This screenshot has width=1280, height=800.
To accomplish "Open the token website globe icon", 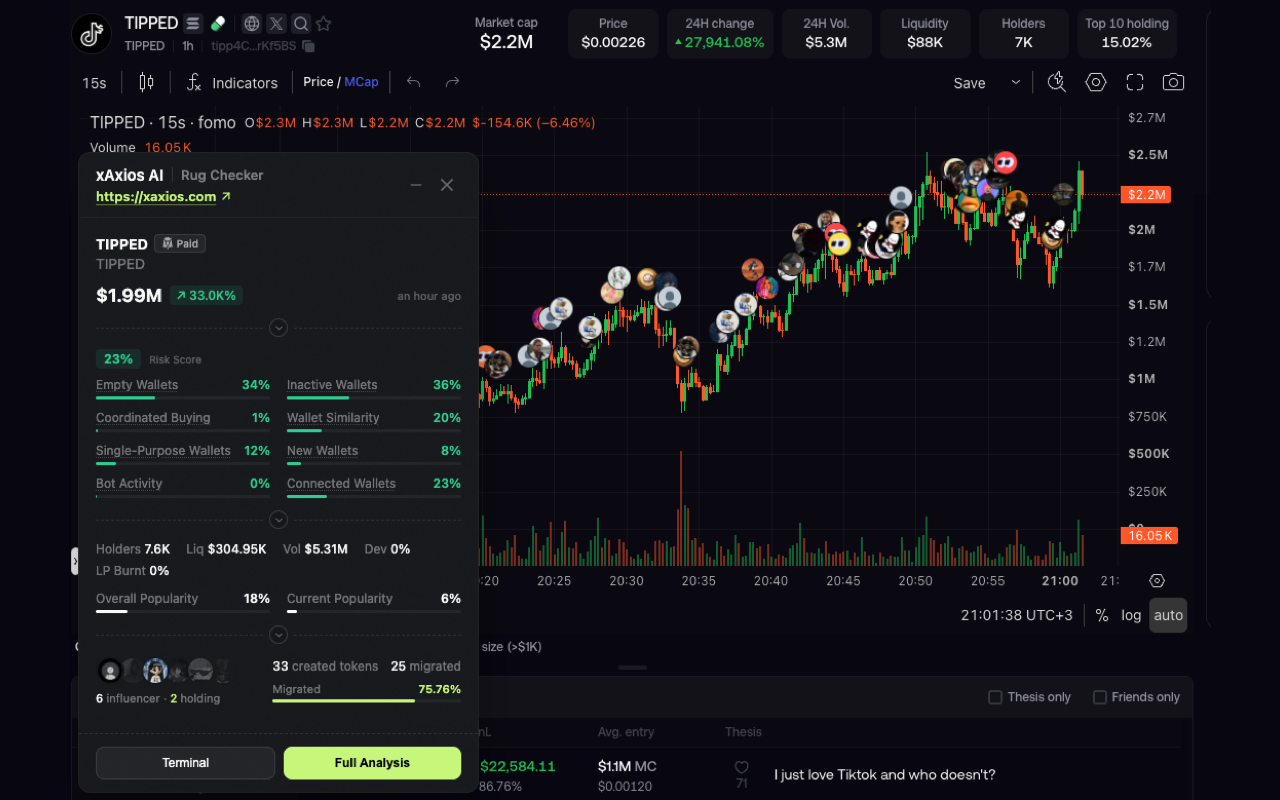I will click(x=252, y=24).
